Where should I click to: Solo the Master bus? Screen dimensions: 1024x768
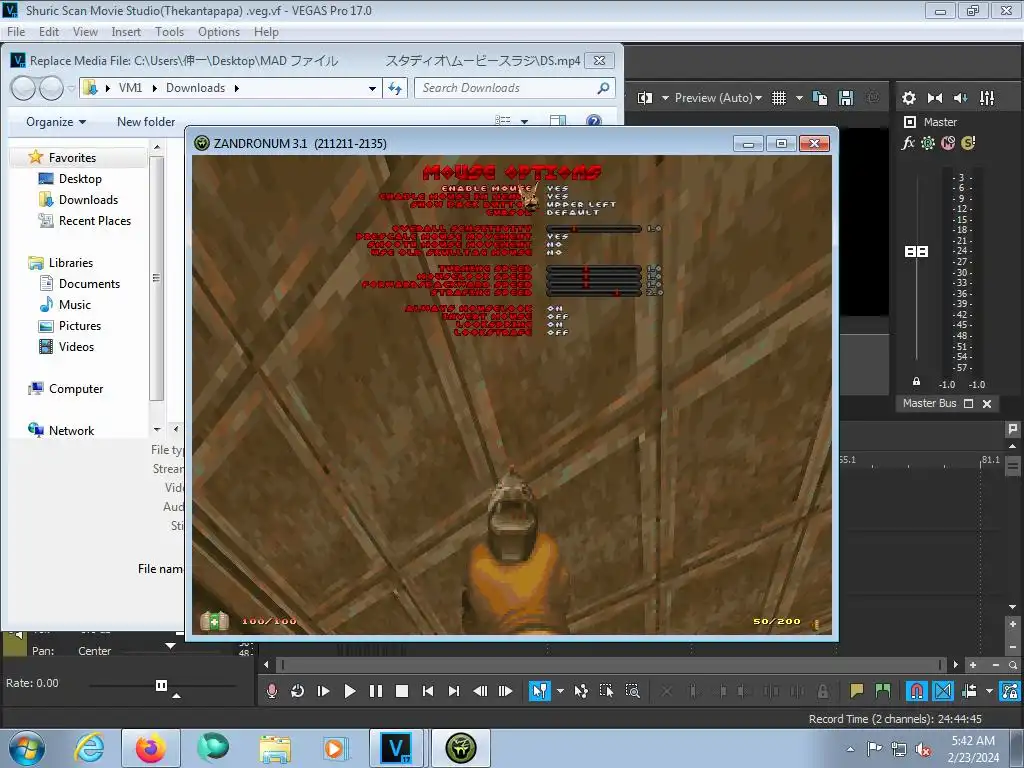(968, 143)
